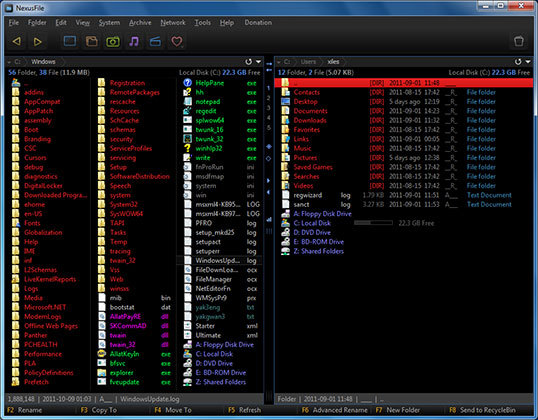Go forward with the right arrow toolbar icon
Image resolution: width=538 pixels, height=420 pixels.
point(37,42)
